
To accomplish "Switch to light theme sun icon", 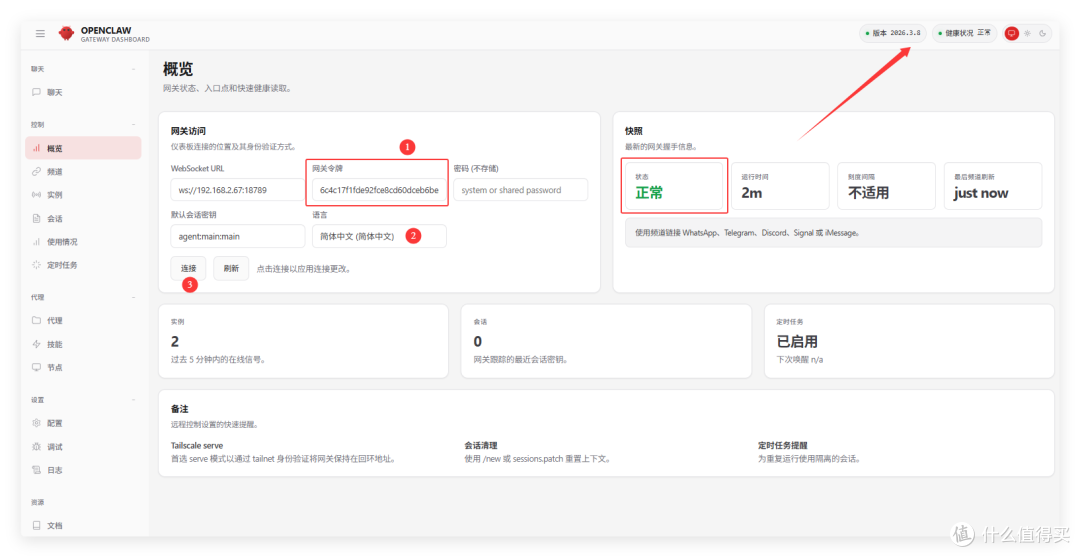I will pyautogui.click(x=1027, y=33).
